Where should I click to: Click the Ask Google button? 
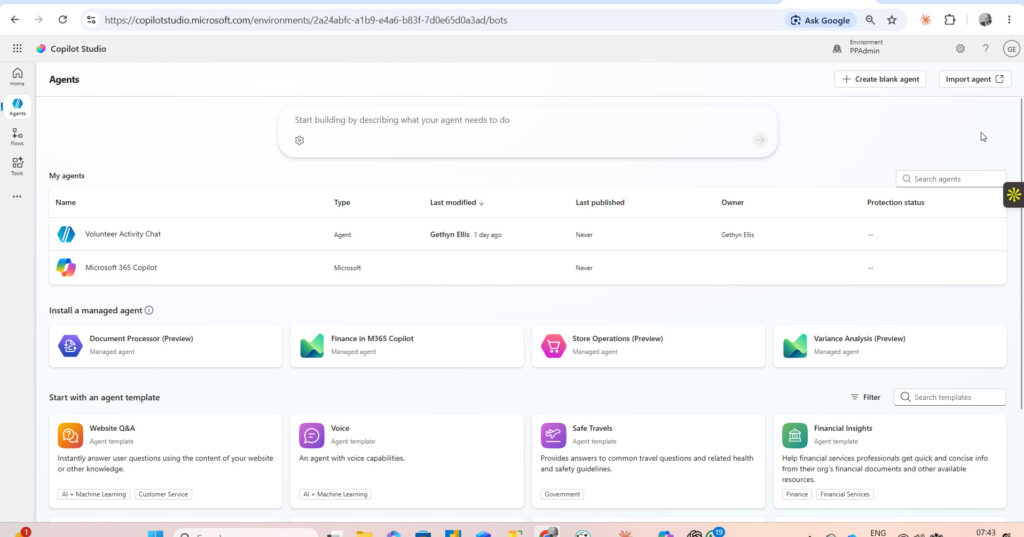[820, 20]
